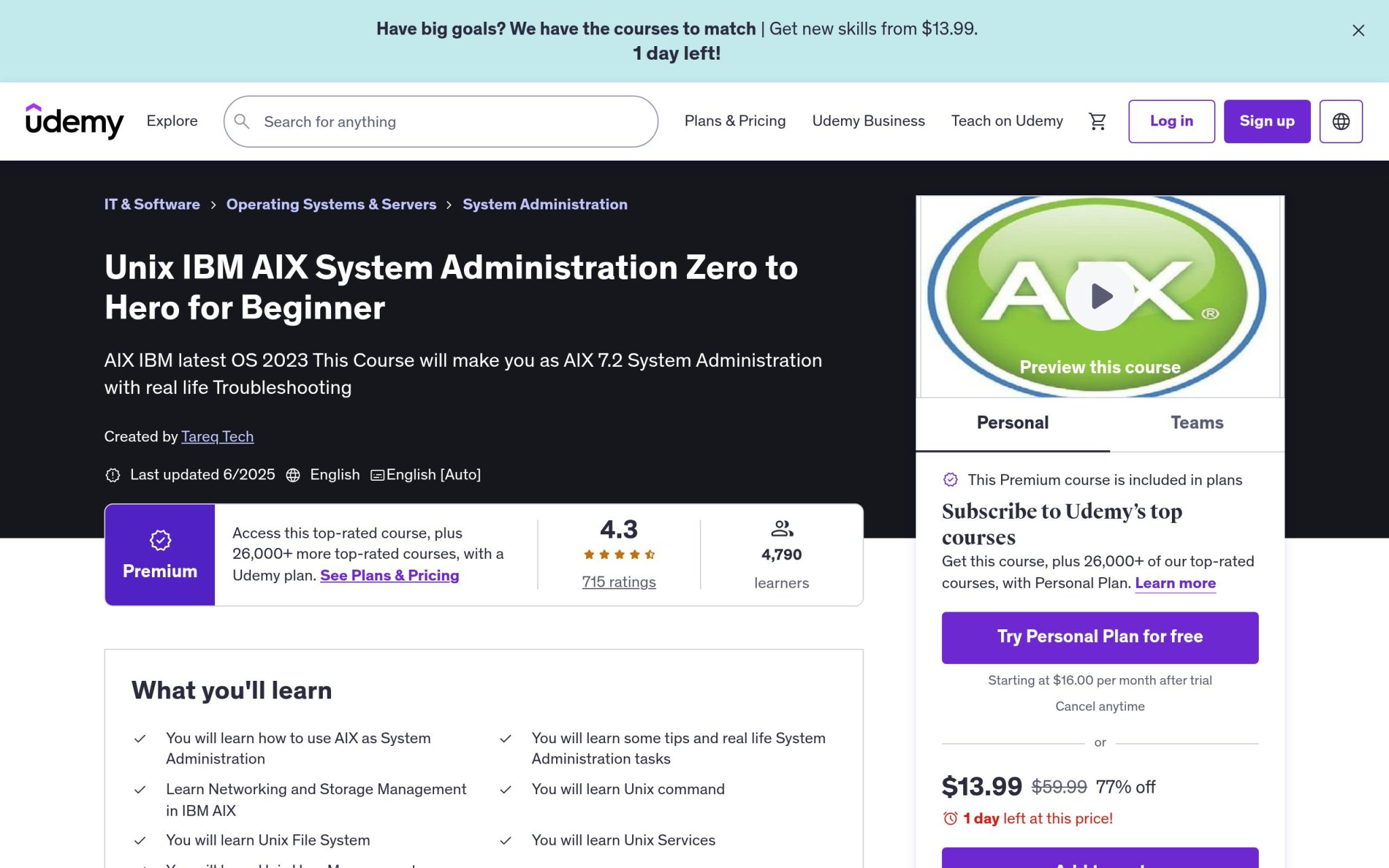Open Plans & Pricing
Viewport: 1389px width, 868px height.
(735, 121)
